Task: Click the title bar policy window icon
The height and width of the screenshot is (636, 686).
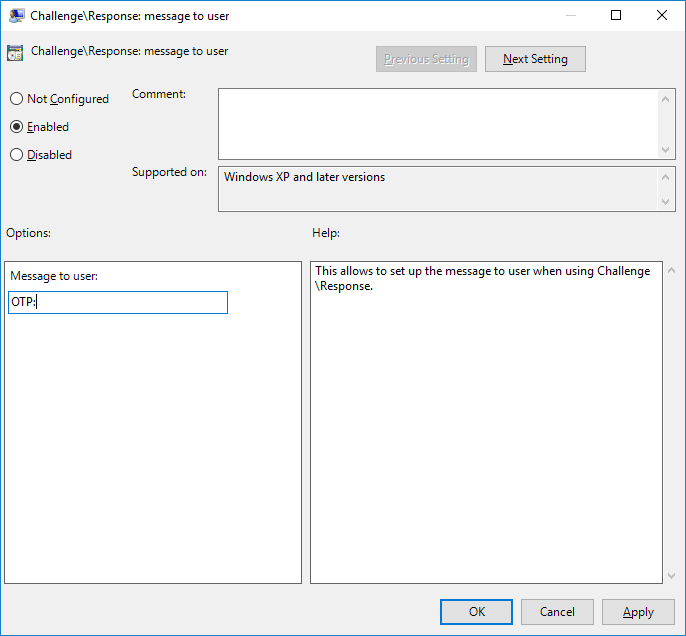Action: coord(16,16)
